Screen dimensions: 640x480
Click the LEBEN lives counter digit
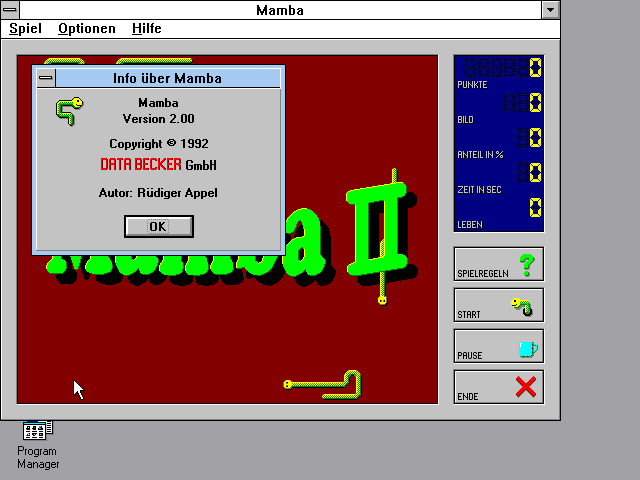pyautogui.click(x=536, y=208)
